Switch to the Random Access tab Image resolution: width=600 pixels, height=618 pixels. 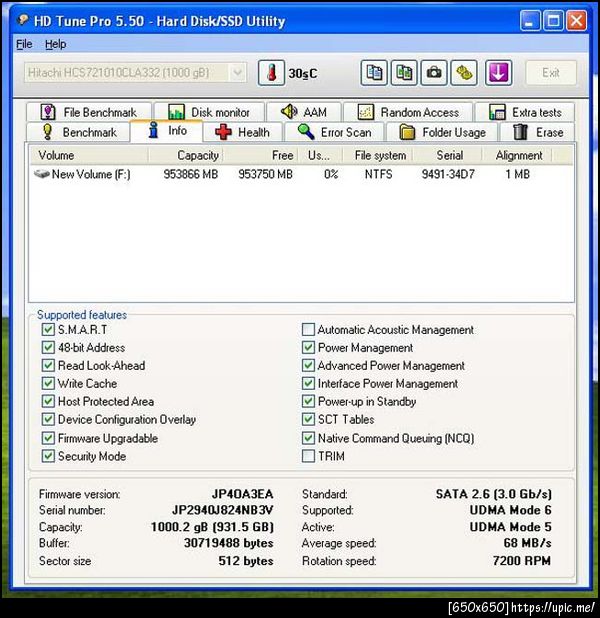(x=408, y=112)
